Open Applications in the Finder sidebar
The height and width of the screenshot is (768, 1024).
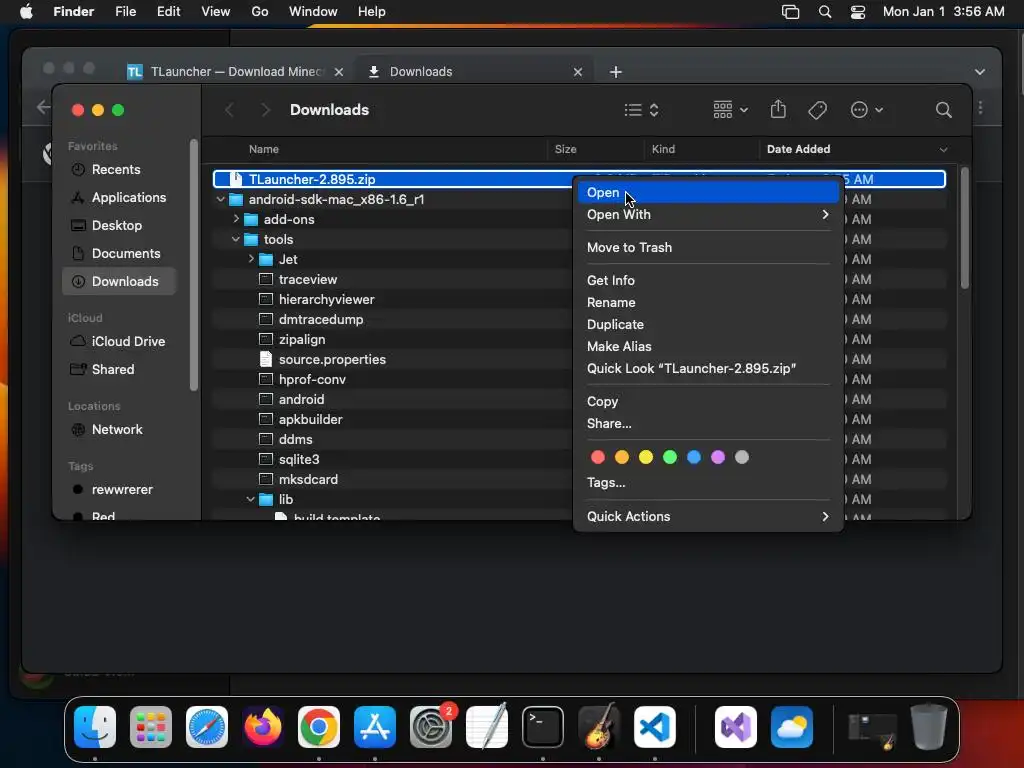[x=119, y=197]
